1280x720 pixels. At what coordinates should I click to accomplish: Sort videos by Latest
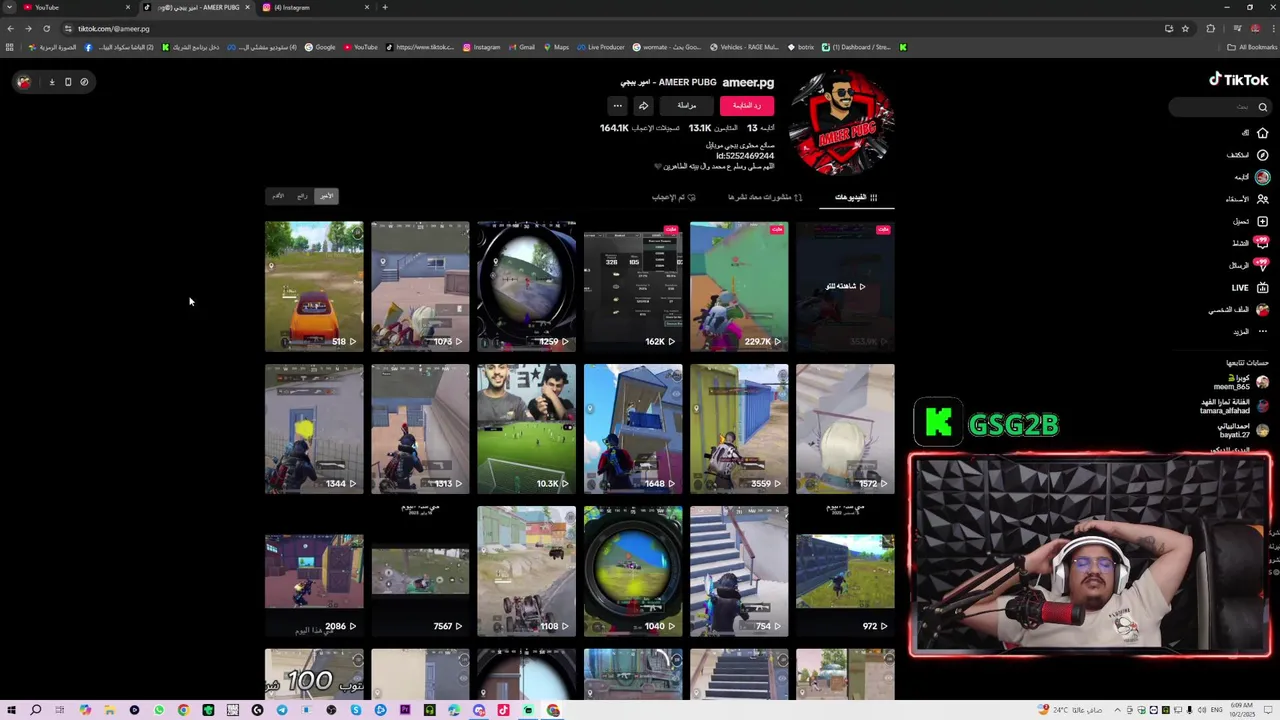[326, 196]
